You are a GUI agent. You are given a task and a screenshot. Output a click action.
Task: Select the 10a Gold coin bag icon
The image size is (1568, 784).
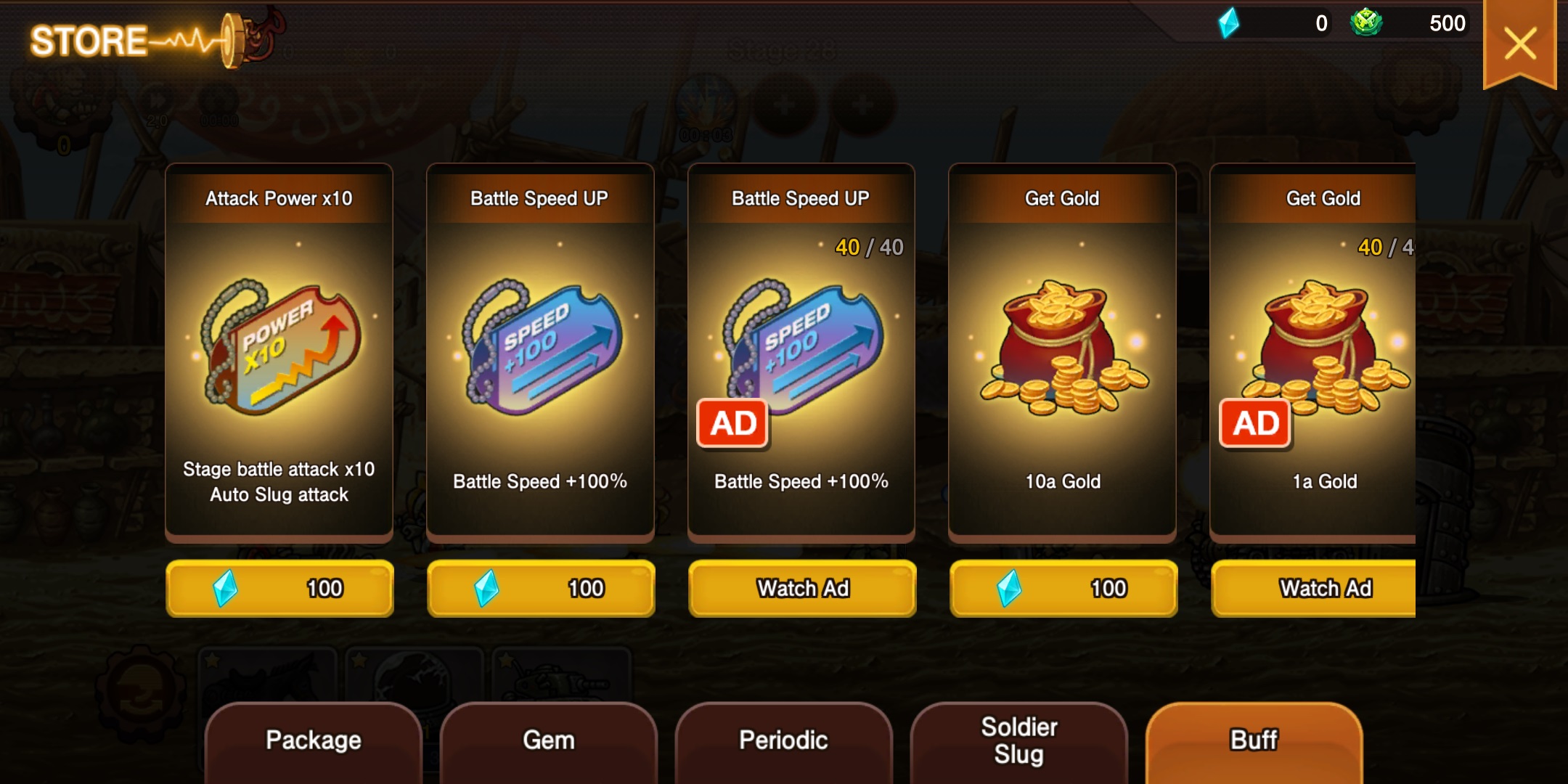pyautogui.click(x=1063, y=347)
